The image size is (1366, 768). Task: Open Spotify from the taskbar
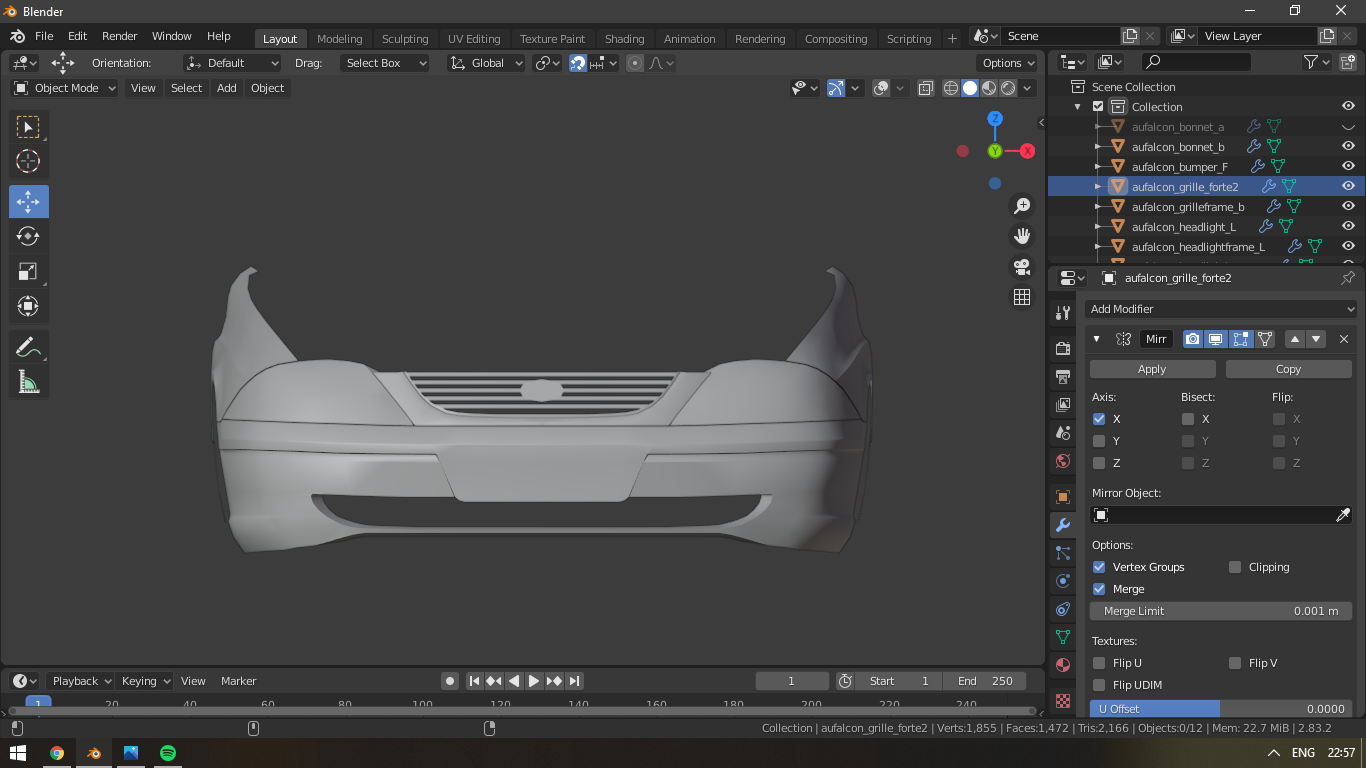[167, 752]
